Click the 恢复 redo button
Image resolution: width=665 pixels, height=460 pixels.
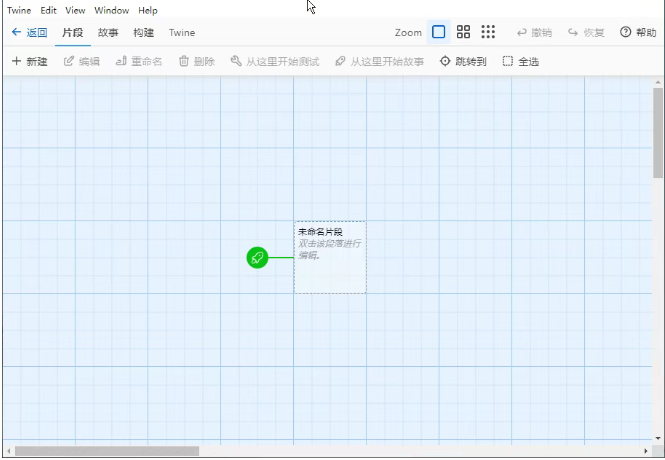(586, 32)
